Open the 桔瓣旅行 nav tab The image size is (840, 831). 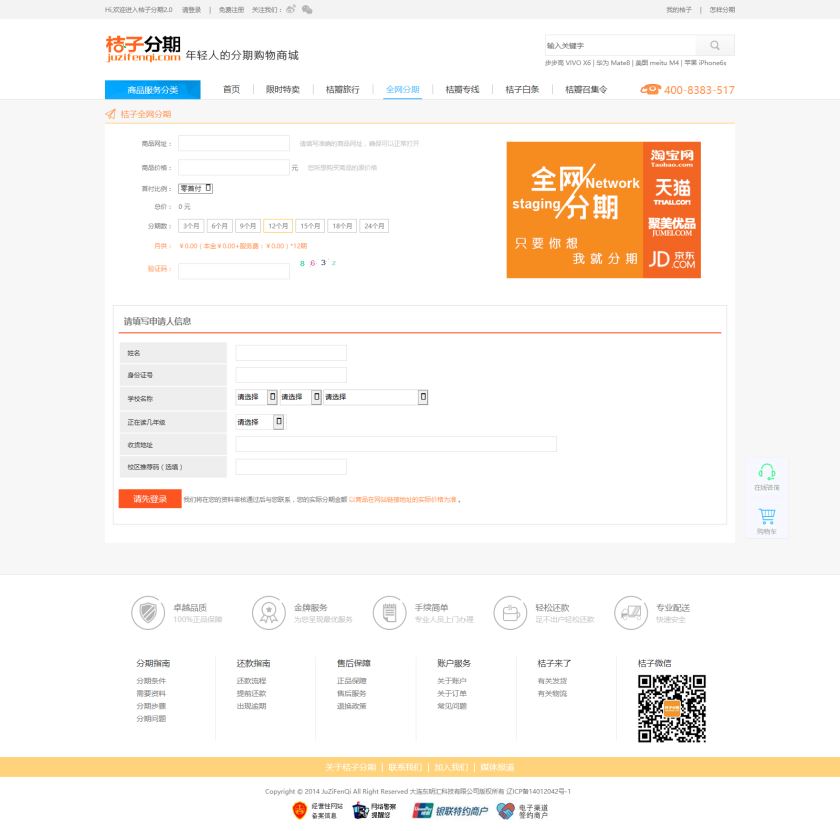pyautogui.click(x=343, y=89)
